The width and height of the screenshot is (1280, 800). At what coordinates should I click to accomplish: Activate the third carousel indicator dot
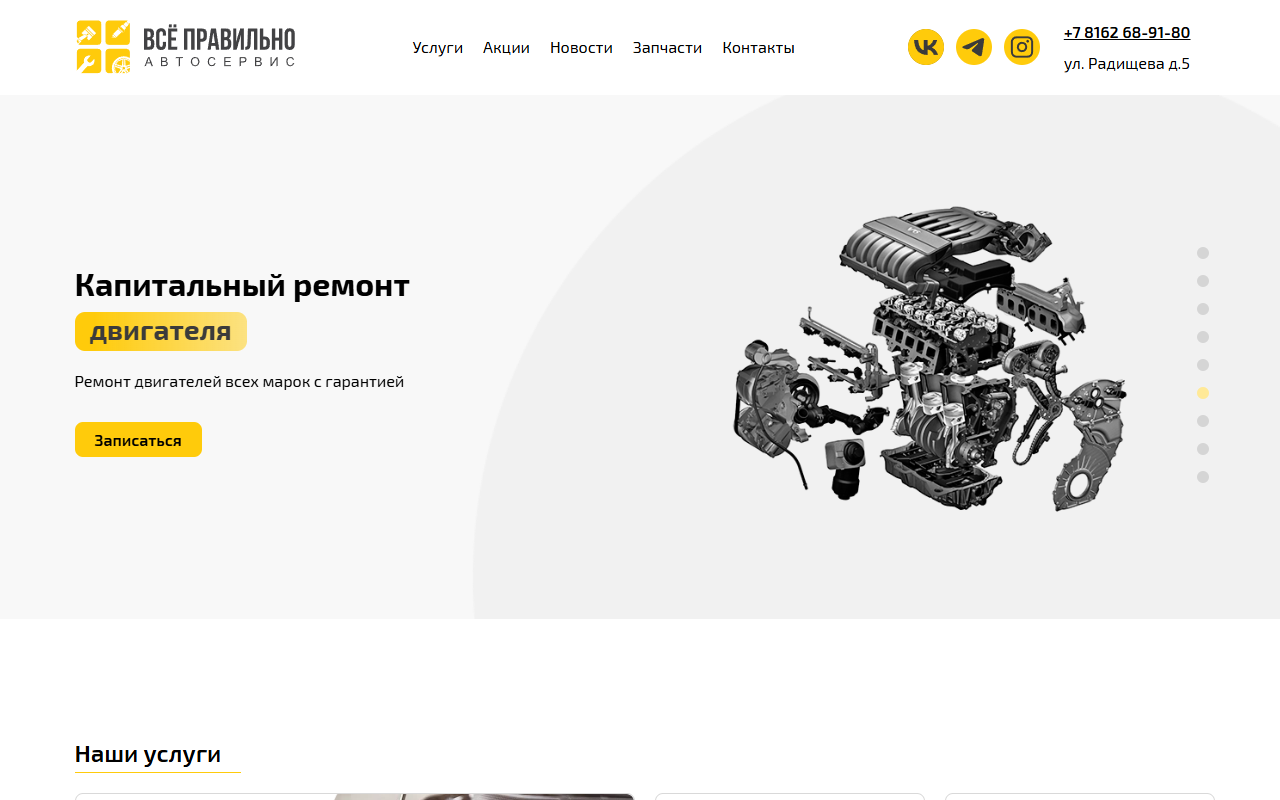click(x=1203, y=308)
